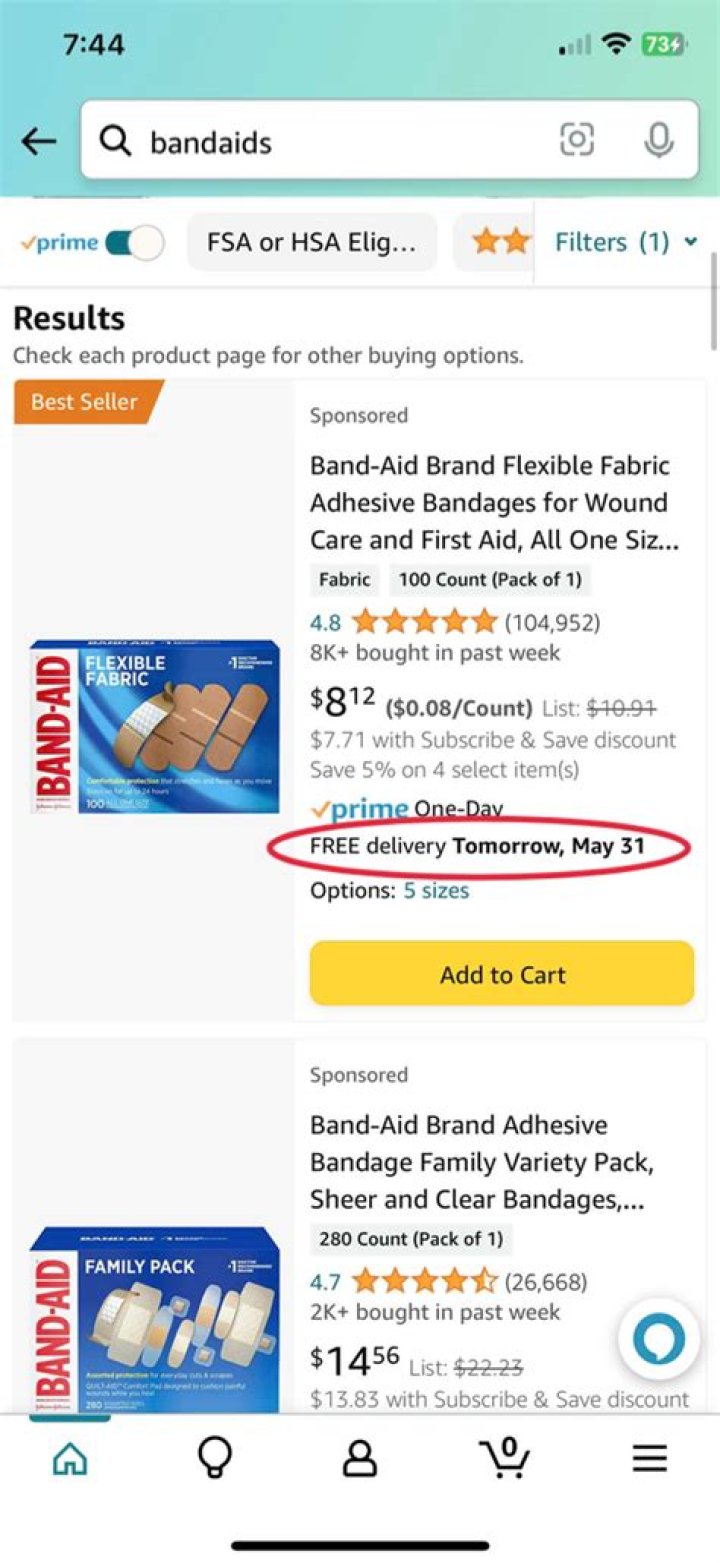Expand the Filters (1) dropdown

pyautogui.click(x=630, y=242)
